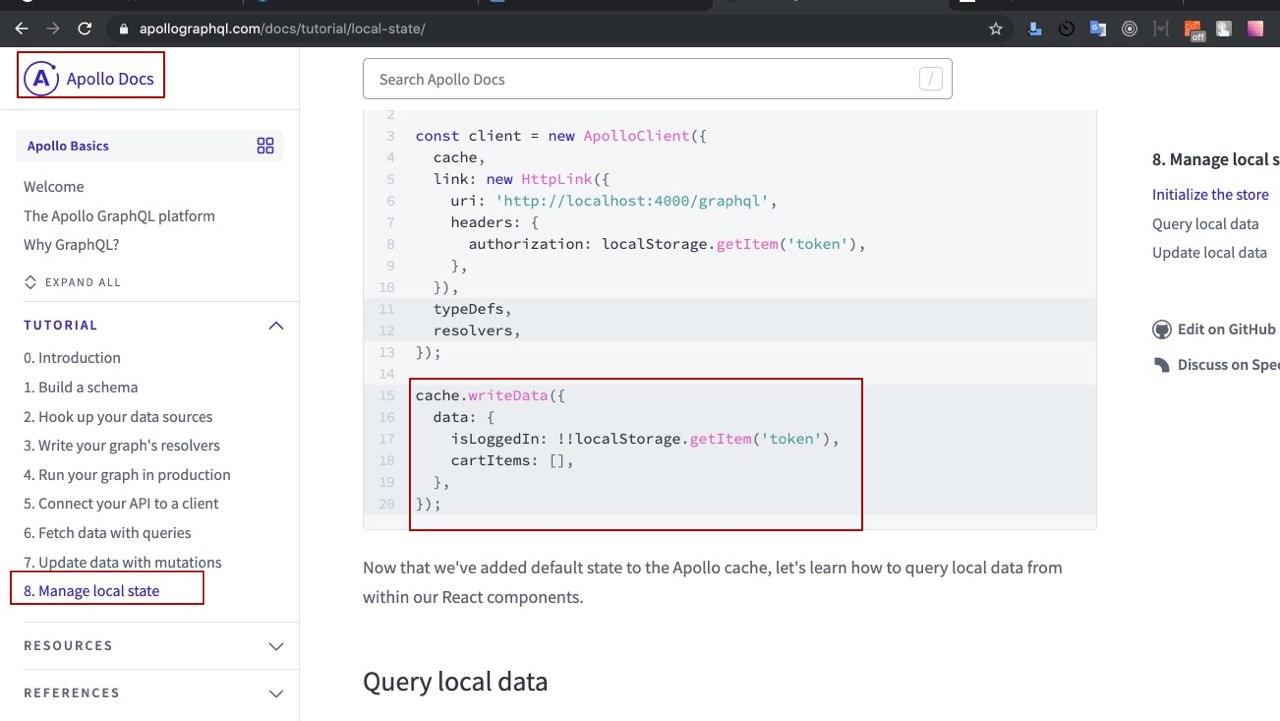The image size is (1280, 721).
Task: Click the lock icon in the address bar
Action: [125, 29]
